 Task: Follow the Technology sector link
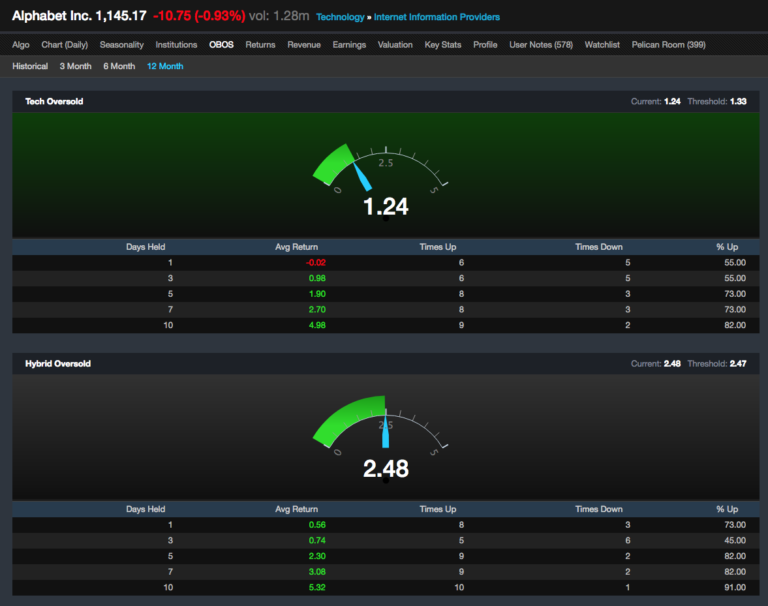point(340,17)
